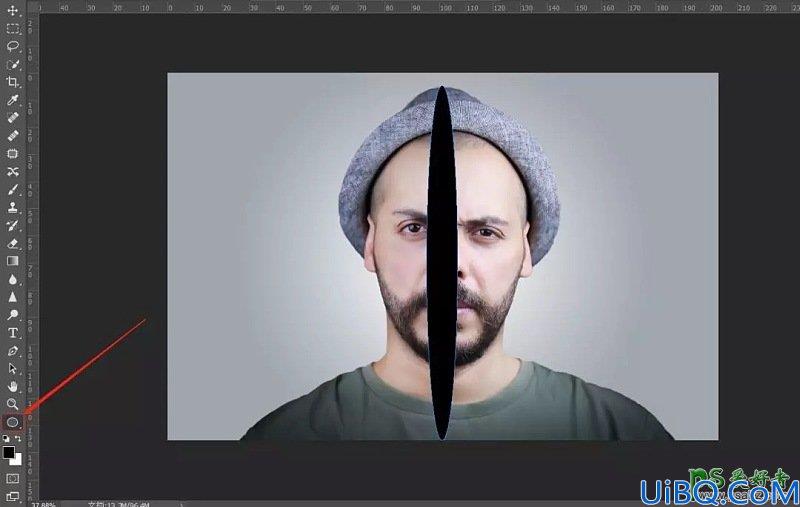Image resolution: width=800 pixels, height=507 pixels.
Task: Select the Ellipse shape tool
Action: pyautogui.click(x=13, y=422)
